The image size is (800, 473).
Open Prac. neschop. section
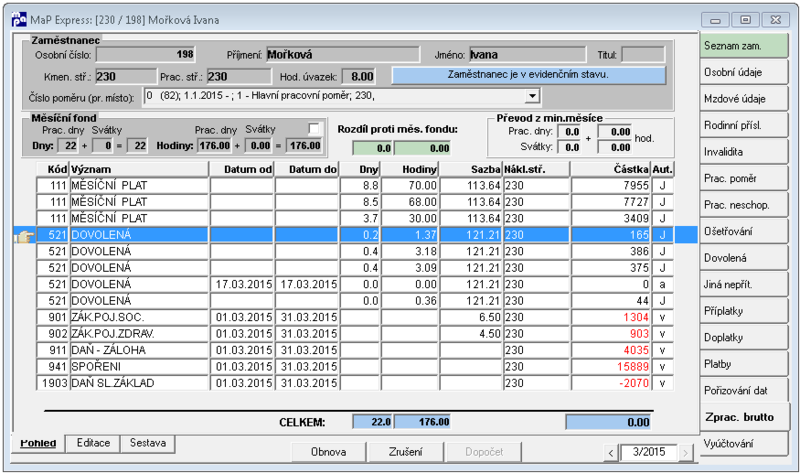[744, 205]
